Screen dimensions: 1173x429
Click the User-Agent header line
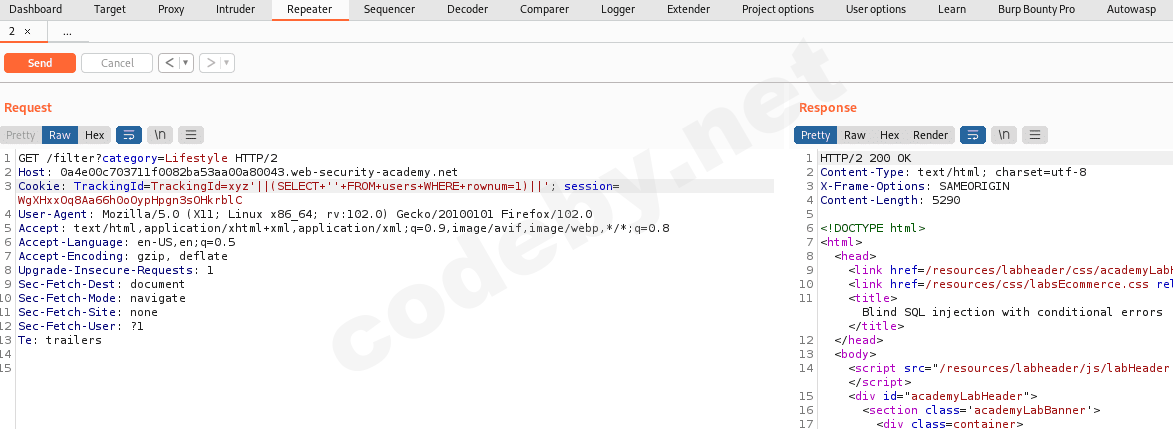pyautogui.click(x=305, y=214)
